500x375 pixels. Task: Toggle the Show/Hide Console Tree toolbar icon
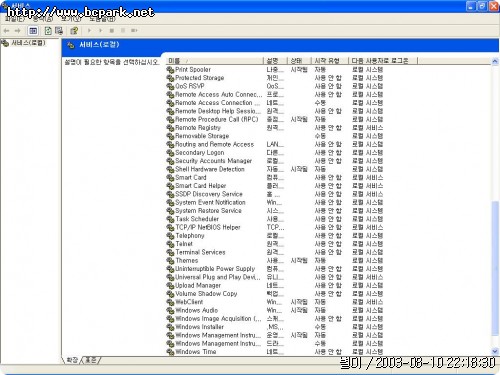click(x=33, y=31)
